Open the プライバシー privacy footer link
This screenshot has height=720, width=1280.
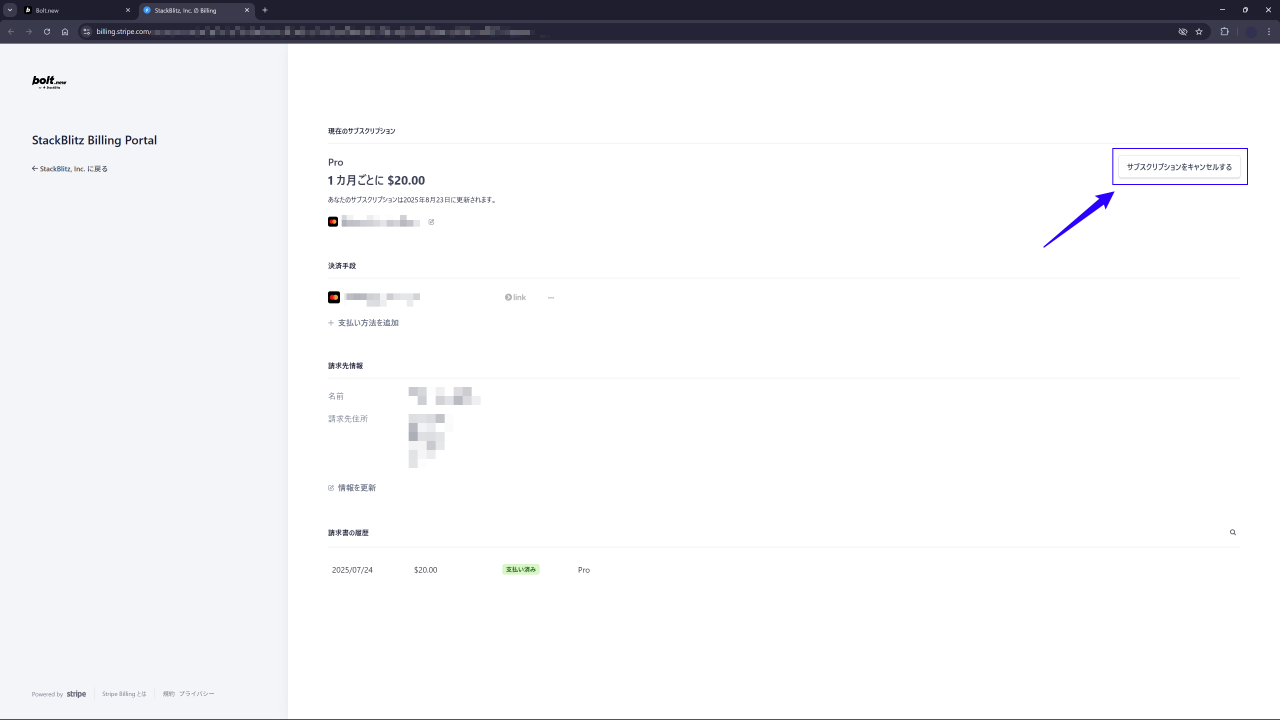197,694
